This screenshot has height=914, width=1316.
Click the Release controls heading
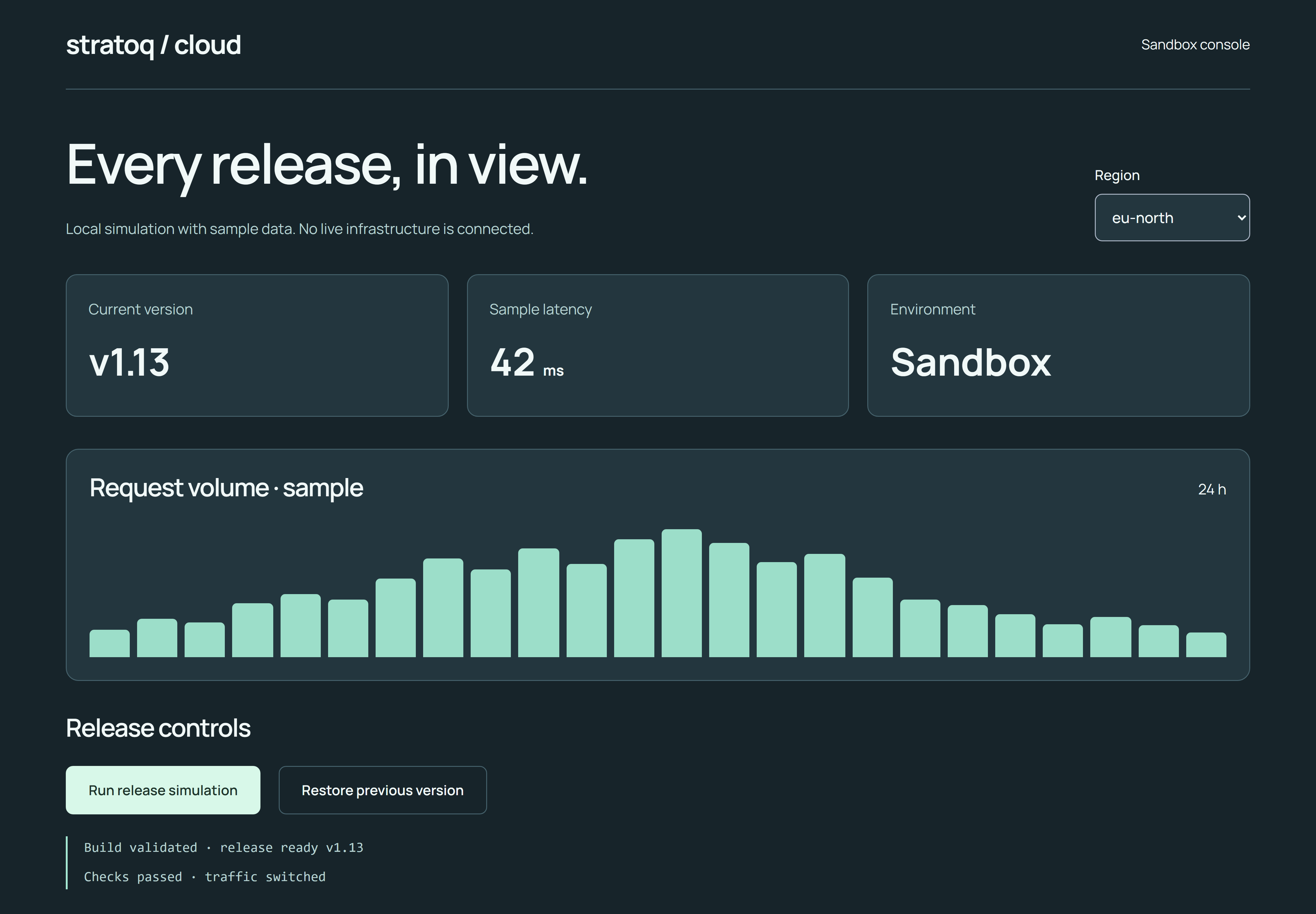(158, 728)
